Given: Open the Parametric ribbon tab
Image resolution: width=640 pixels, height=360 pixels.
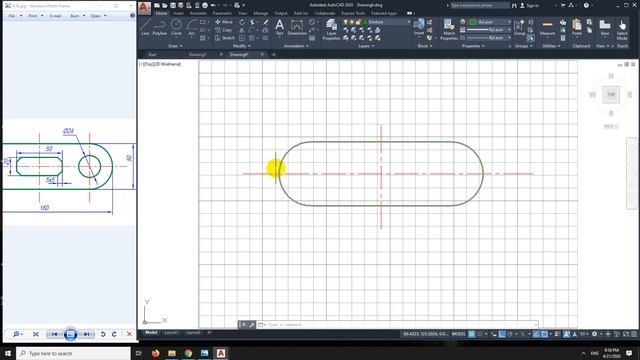Looking at the screenshot, I should [x=222, y=13].
